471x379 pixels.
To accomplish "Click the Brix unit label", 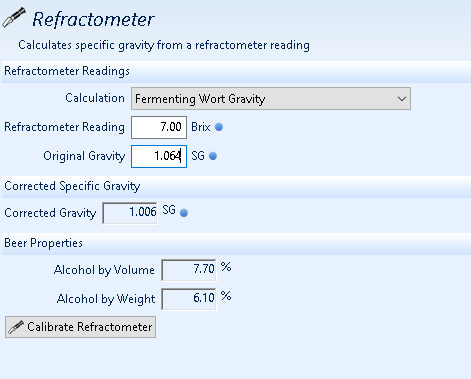I will [201, 127].
